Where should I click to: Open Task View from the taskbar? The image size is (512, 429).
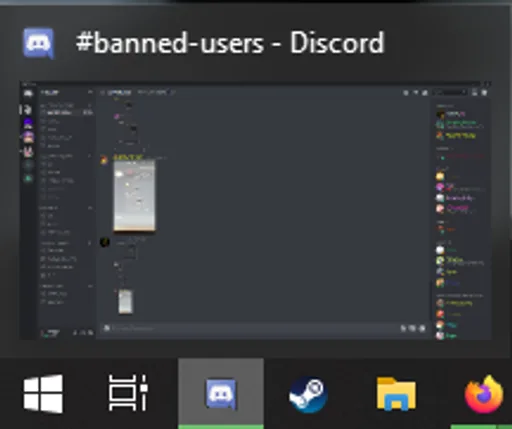click(128, 393)
